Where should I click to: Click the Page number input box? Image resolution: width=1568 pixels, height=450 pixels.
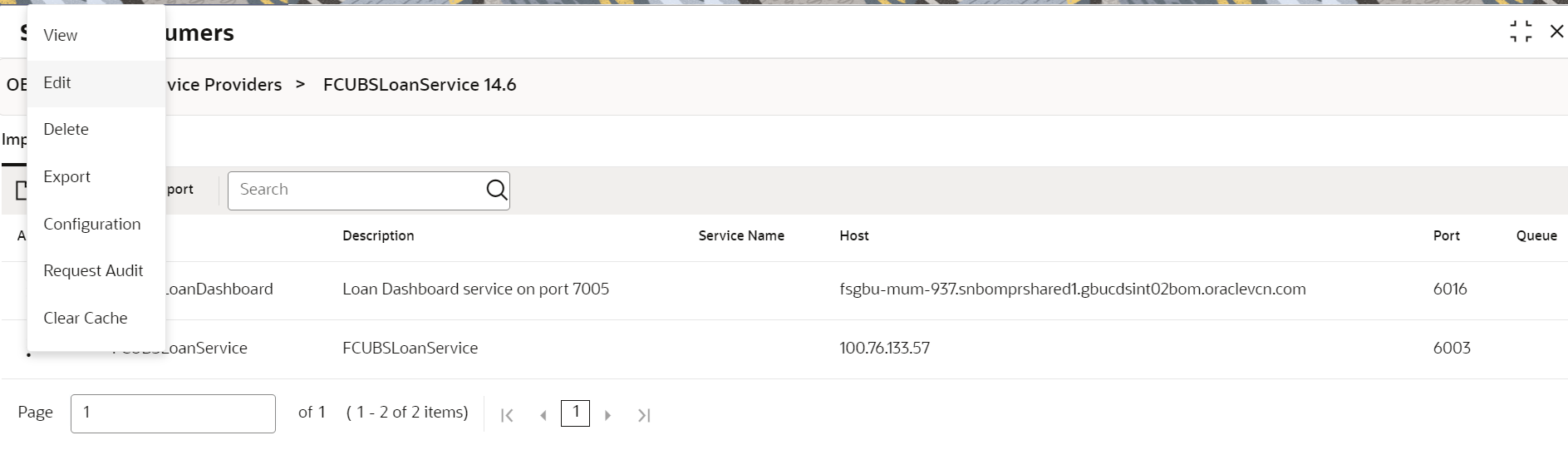(x=173, y=413)
